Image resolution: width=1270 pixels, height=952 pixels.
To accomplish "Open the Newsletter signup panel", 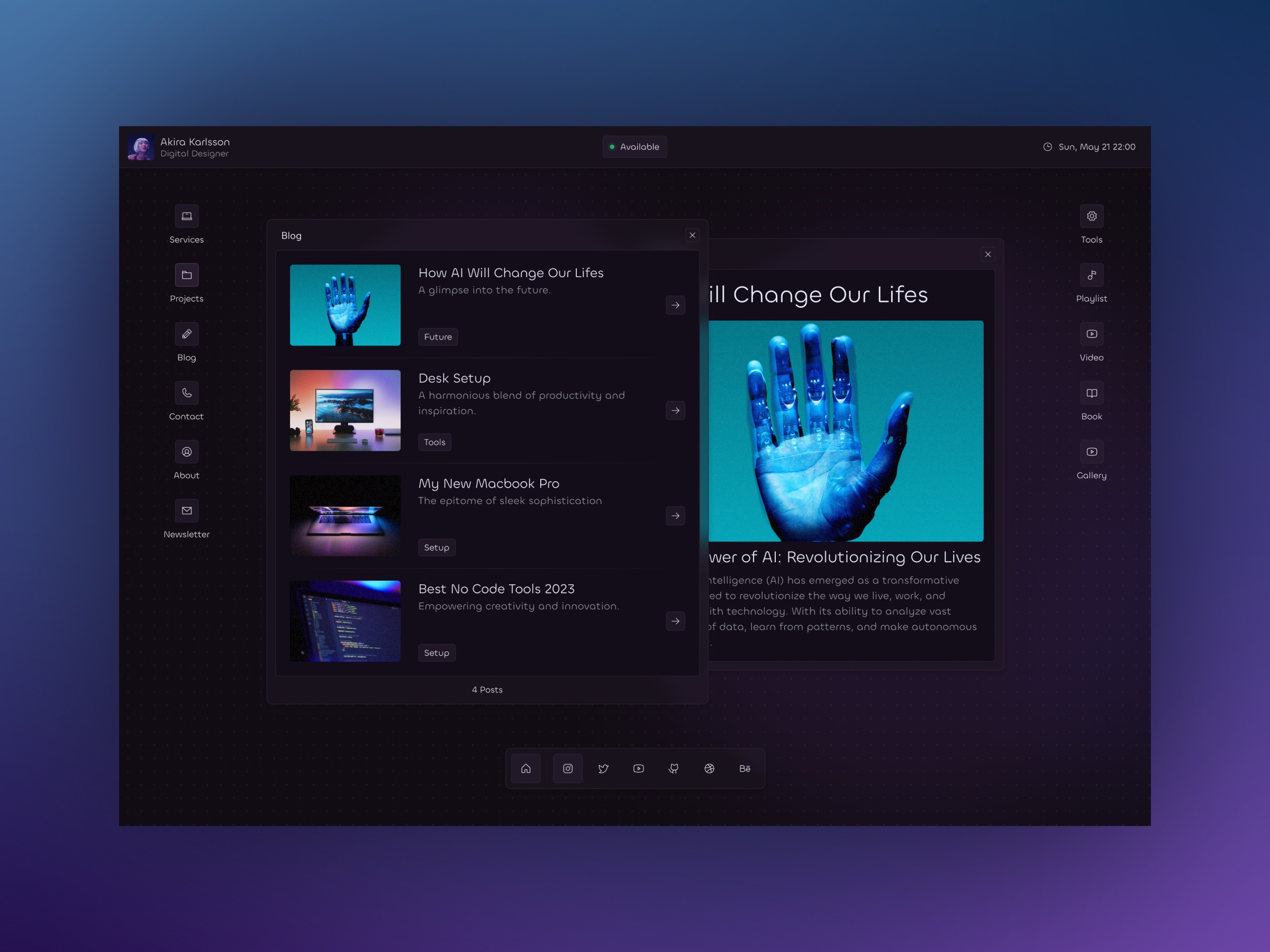I will (x=186, y=510).
